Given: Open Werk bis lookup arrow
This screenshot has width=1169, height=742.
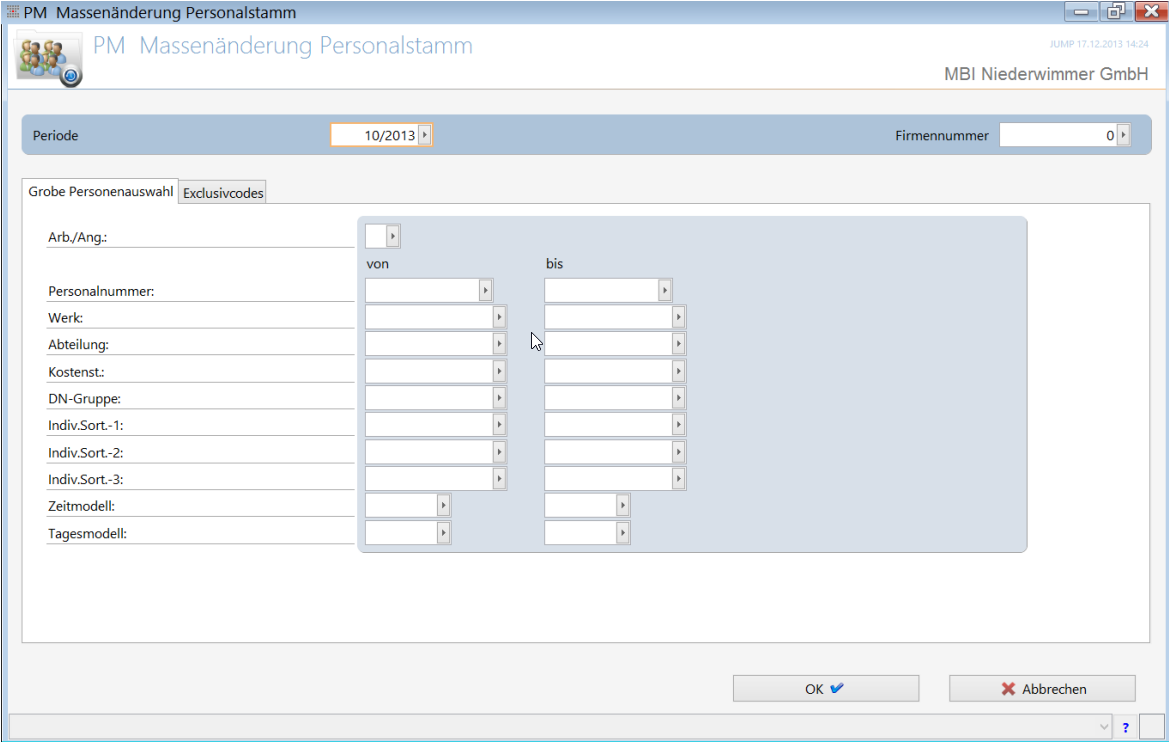Looking at the screenshot, I should tap(678, 317).
